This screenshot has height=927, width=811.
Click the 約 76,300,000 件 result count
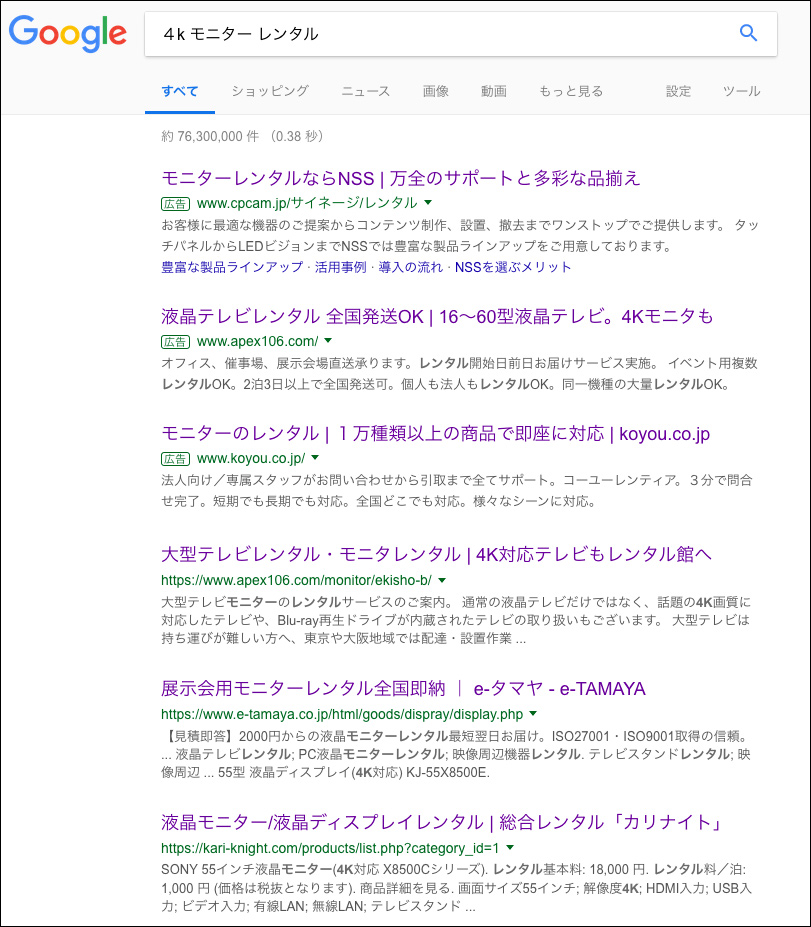pos(210,136)
